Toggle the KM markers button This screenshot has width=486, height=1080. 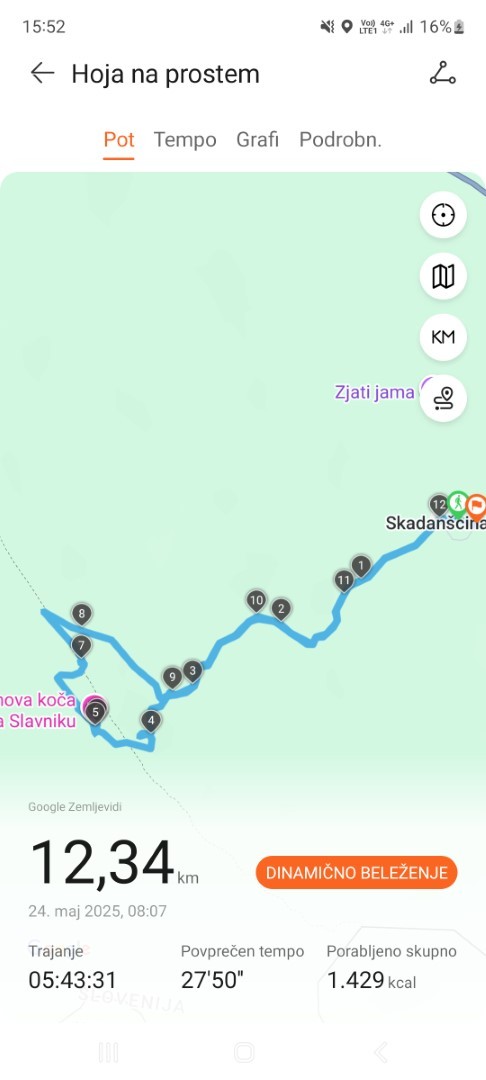pyautogui.click(x=443, y=337)
